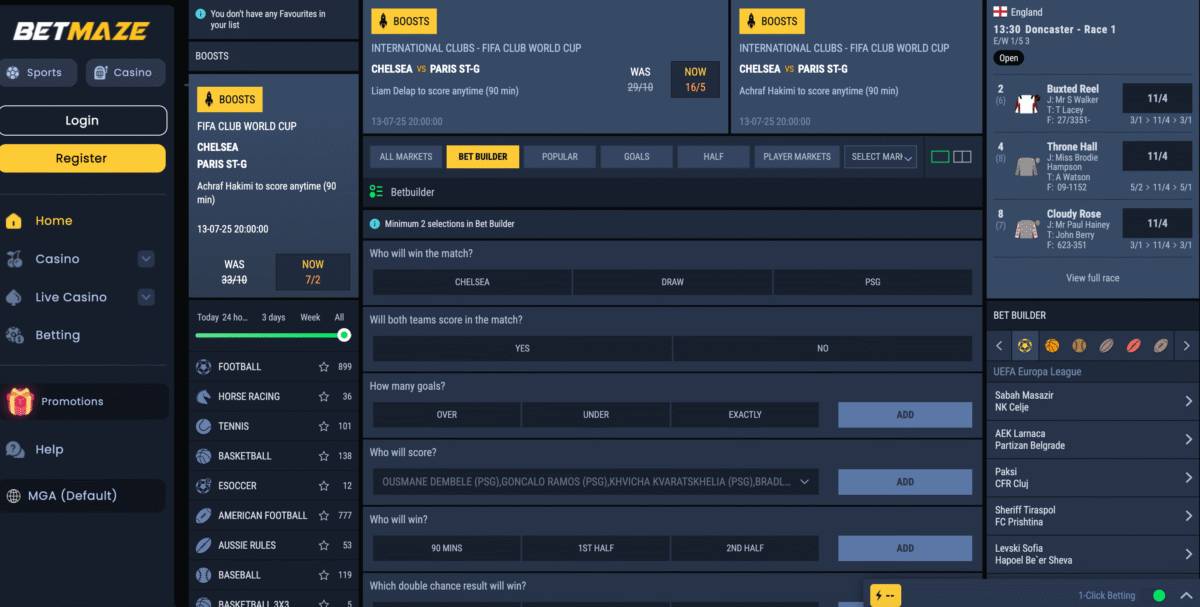The image size is (1200, 607).
Task: Favourite Baseball with its star
Action: point(323,575)
